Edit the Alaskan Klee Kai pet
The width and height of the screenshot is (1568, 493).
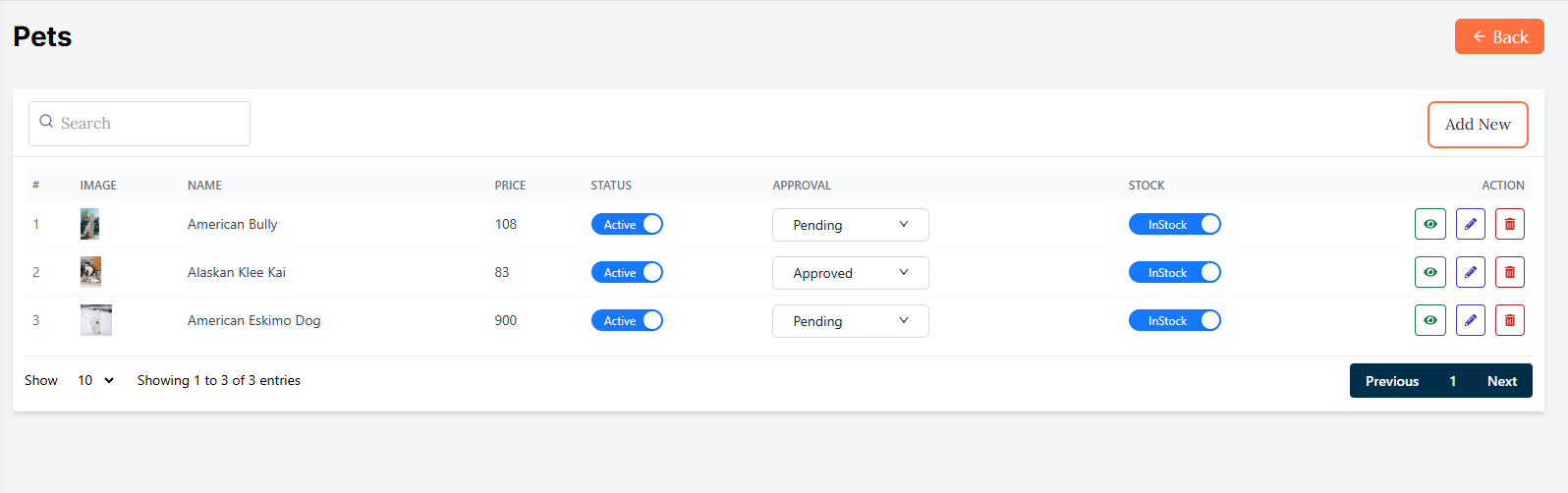point(1470,272)
